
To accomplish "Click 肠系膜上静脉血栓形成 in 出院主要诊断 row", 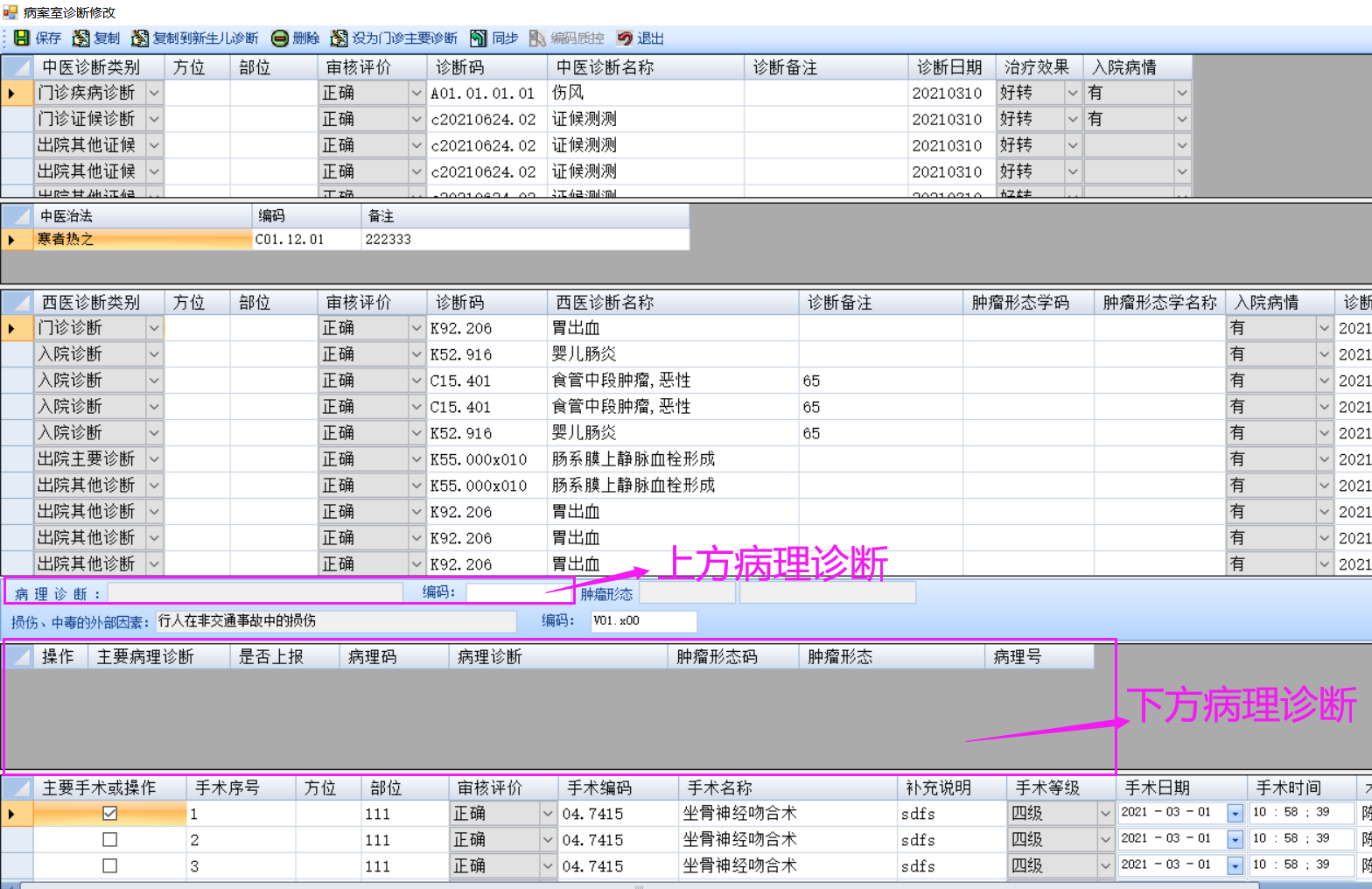I will (673, 459).
